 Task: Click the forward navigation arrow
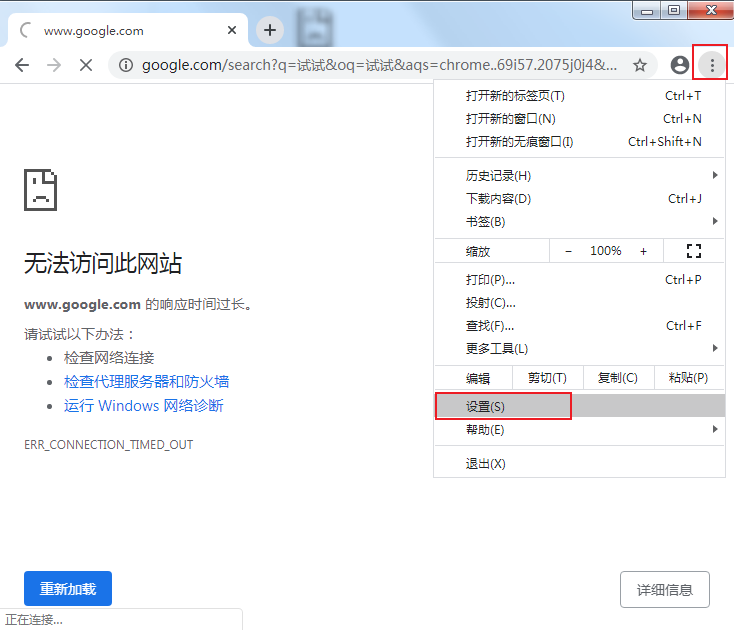pyautogui.click(x=54, y=65)
